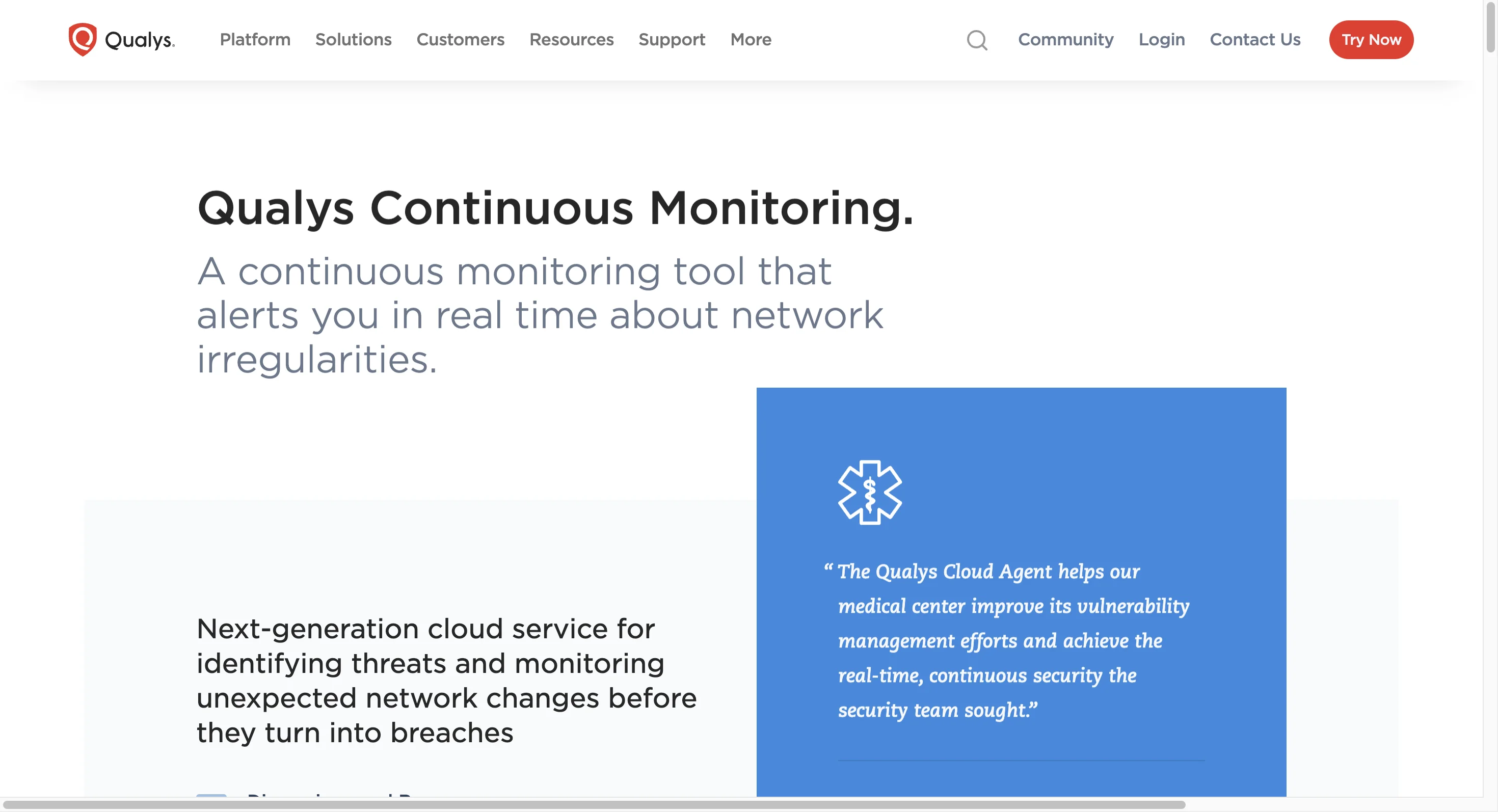Open the More navigation dropdown
1498x812 pixels.
[x=750, y=40]
